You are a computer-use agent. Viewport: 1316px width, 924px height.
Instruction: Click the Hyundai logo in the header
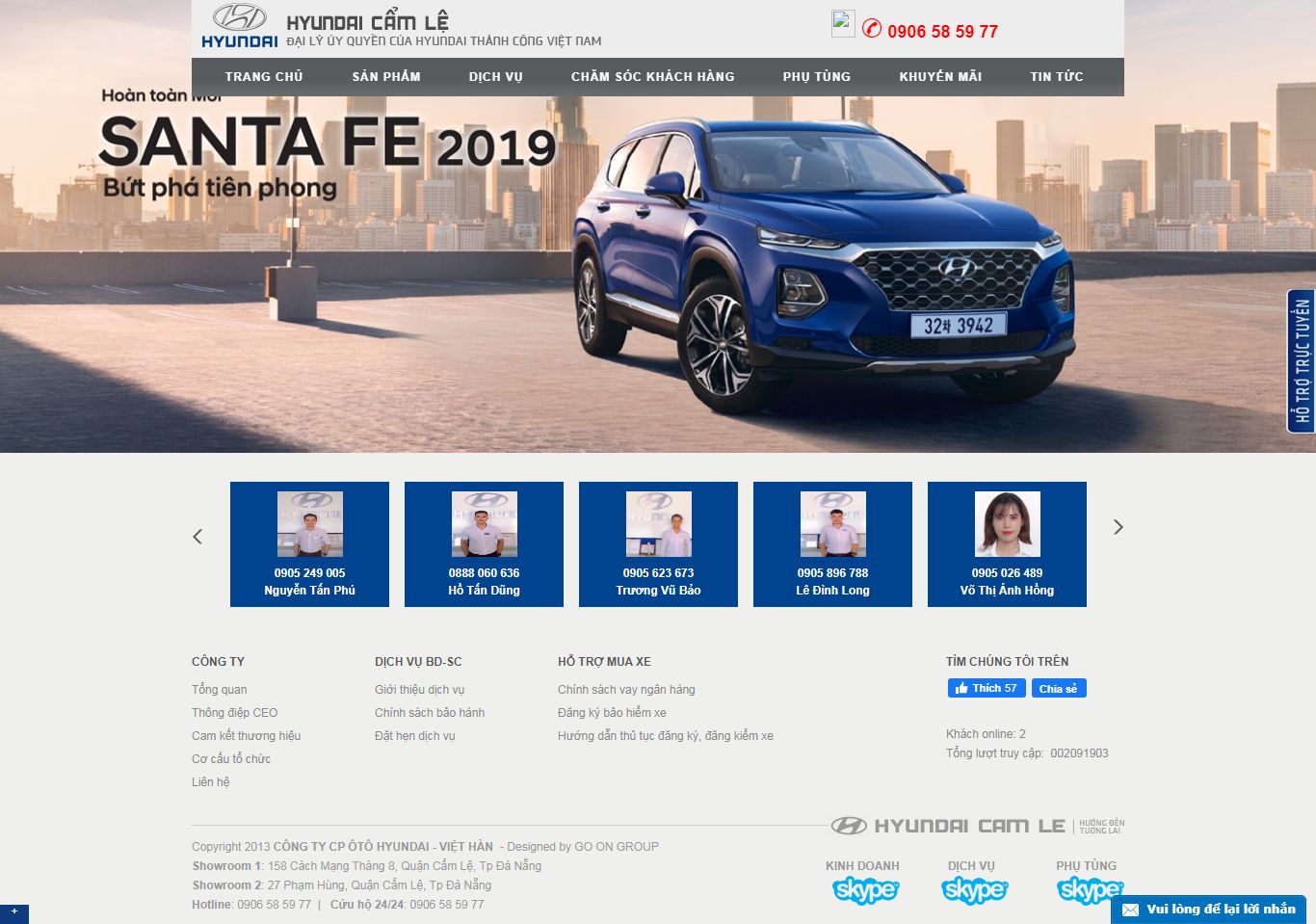click(239, 26)
